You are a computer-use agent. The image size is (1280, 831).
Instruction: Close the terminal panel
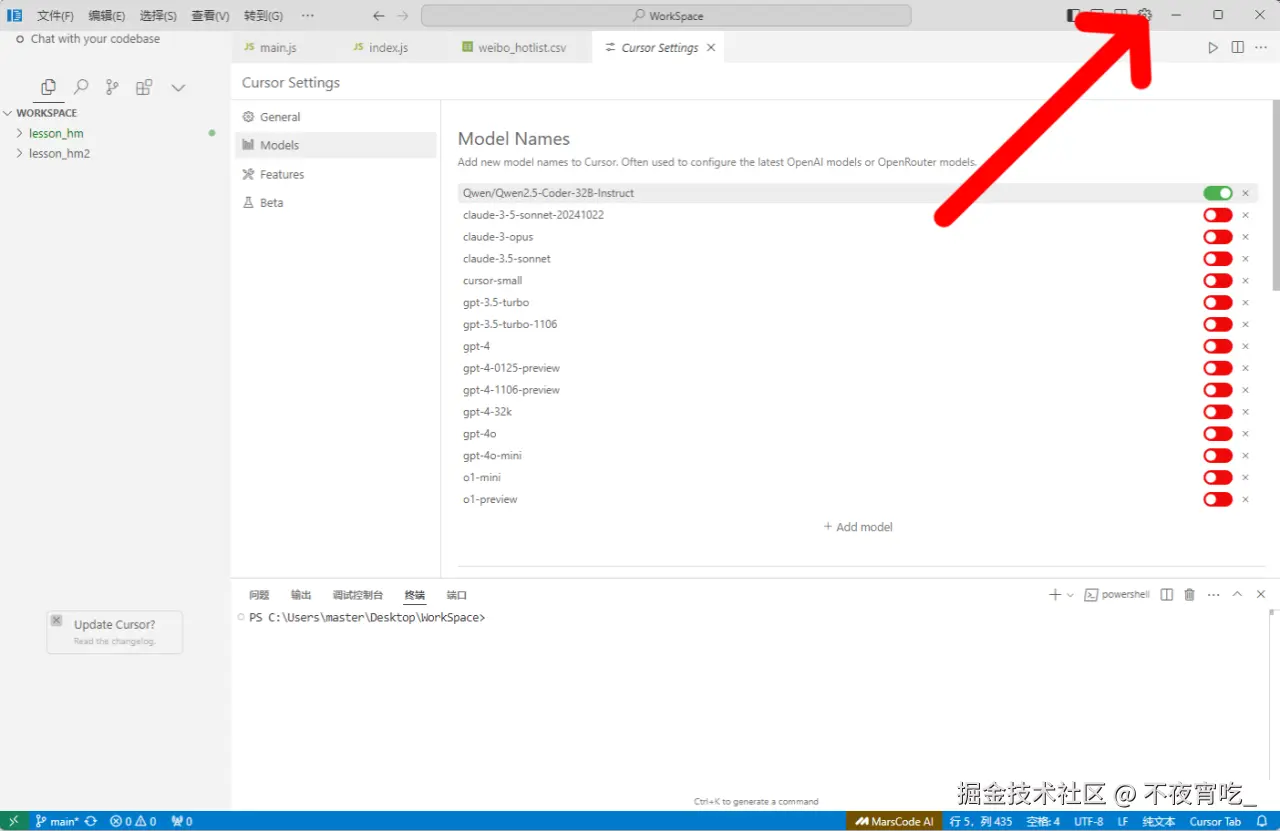(x=1261, y=594)
